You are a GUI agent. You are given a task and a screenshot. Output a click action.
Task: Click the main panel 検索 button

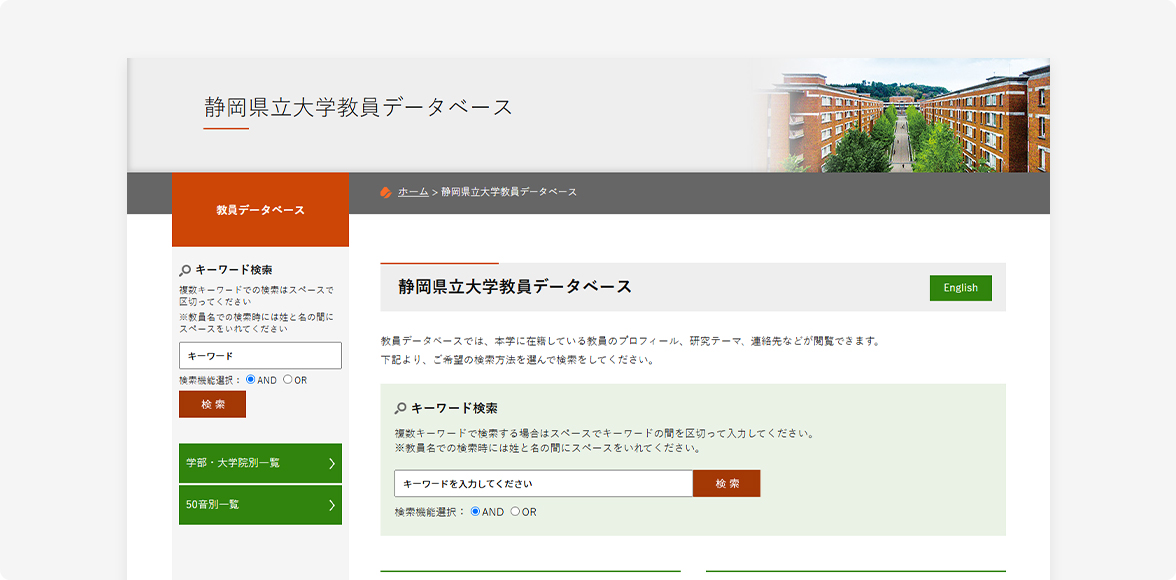click(x=727, y=484)
